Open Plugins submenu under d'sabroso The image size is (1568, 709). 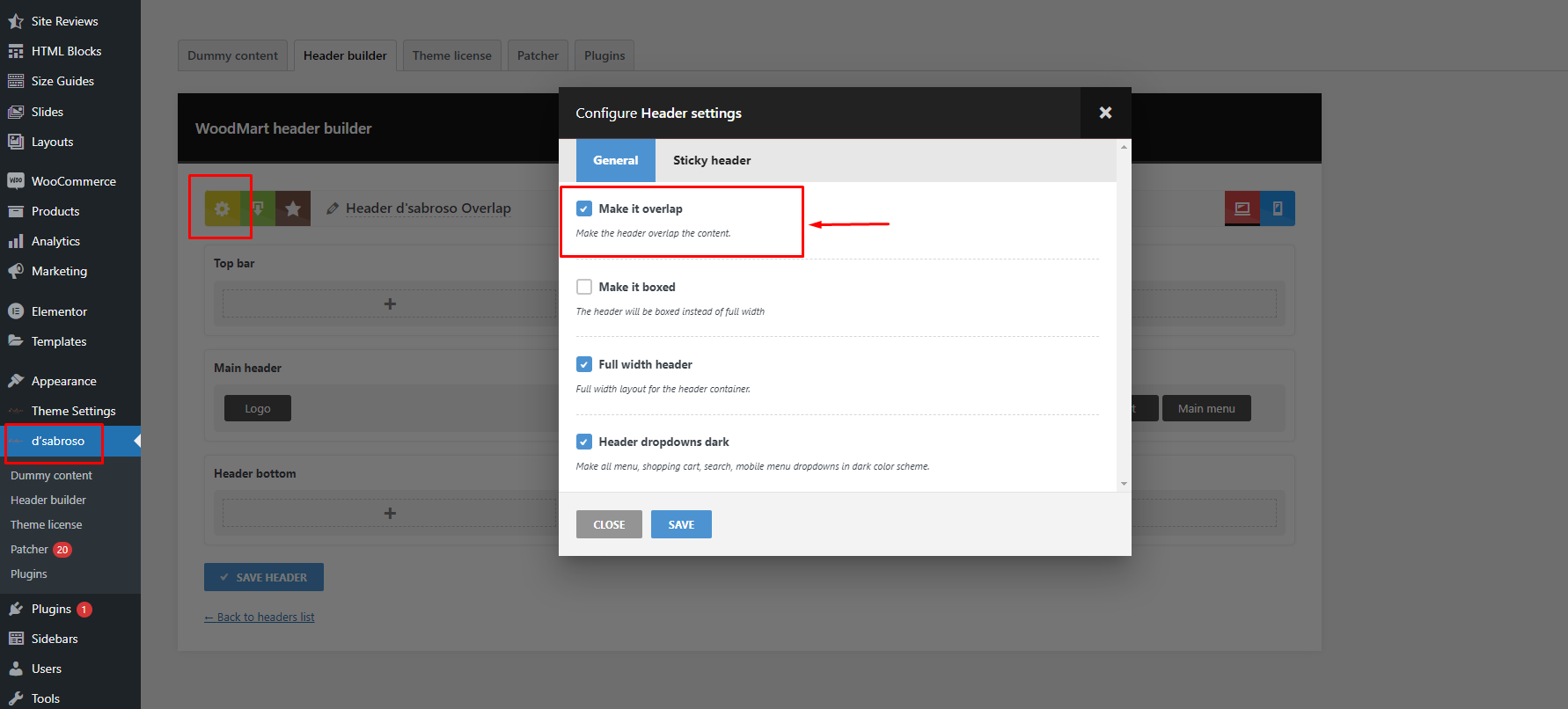(29, 574)
